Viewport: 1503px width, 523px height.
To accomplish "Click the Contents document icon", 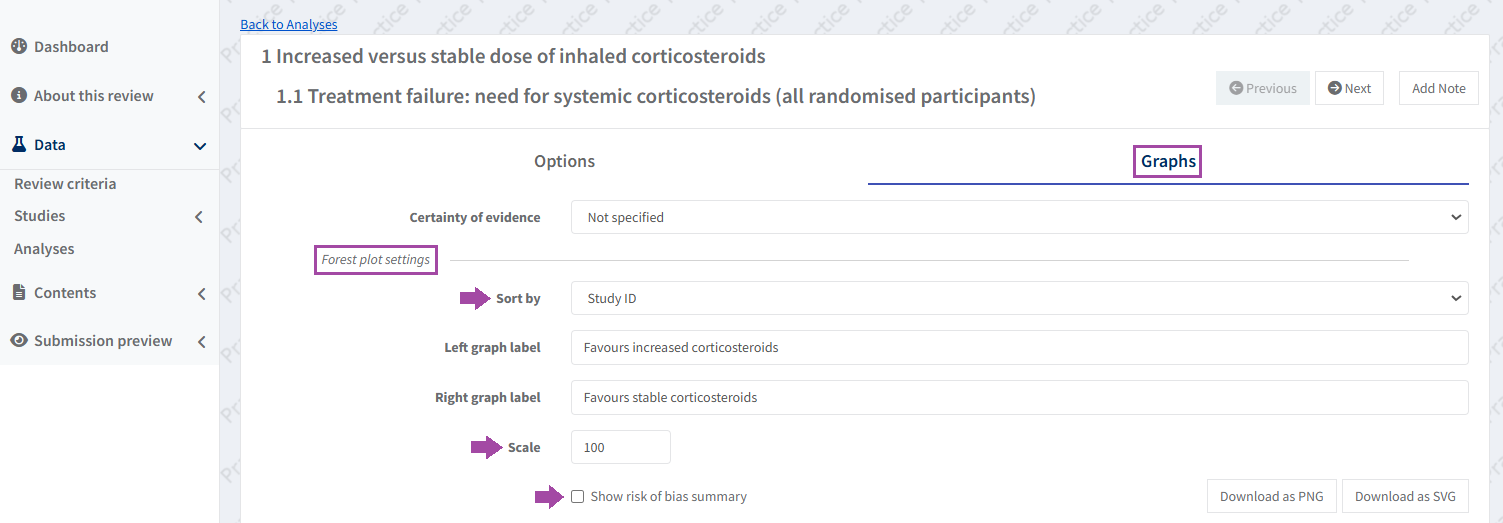I will (19, 293).
